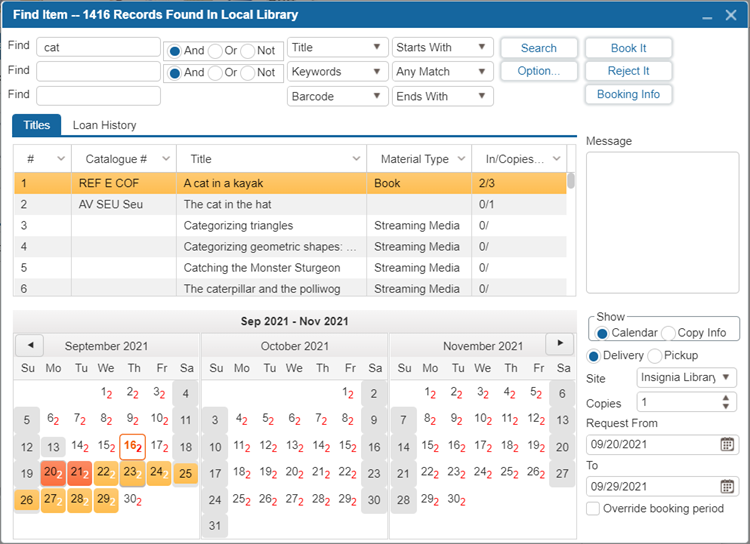The height and width of the screenshot is (544, 750).
Task: Open the To date calendar picker icon
Action: pyautogui.click(x=727, y=486)
